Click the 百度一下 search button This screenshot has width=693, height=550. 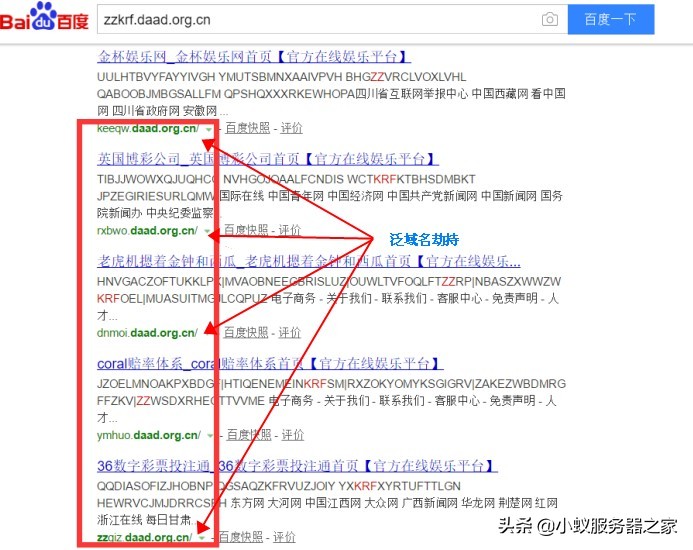coord(610,19)
